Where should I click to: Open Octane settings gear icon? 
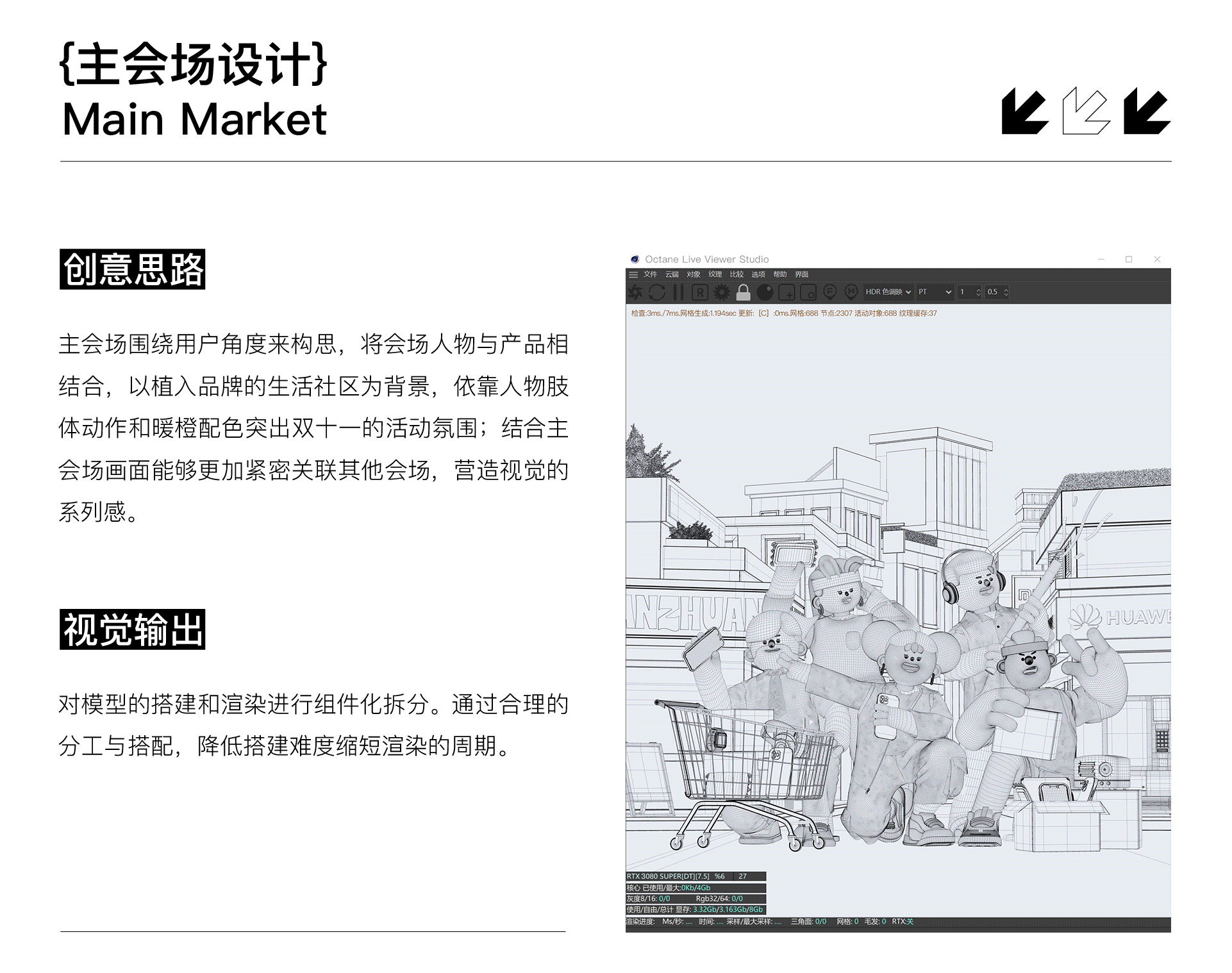tap(722, 292)
